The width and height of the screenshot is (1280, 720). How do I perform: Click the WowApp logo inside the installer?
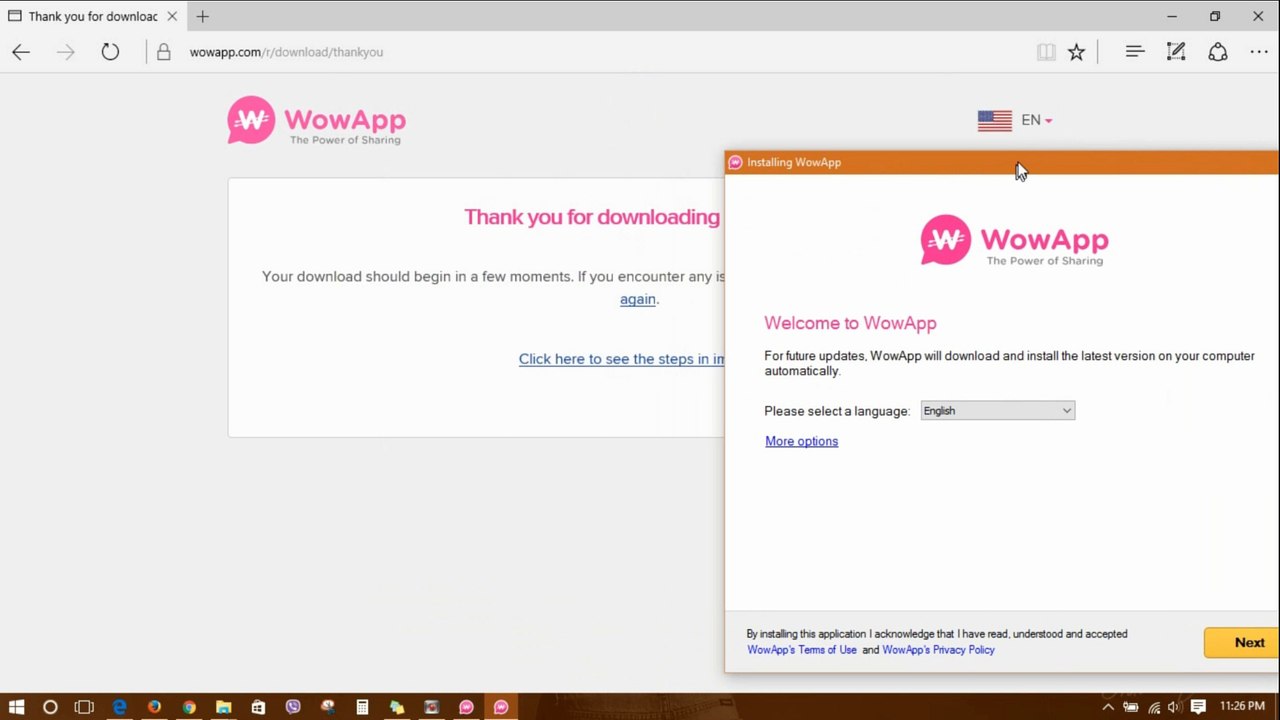(x=1014, y=241)
